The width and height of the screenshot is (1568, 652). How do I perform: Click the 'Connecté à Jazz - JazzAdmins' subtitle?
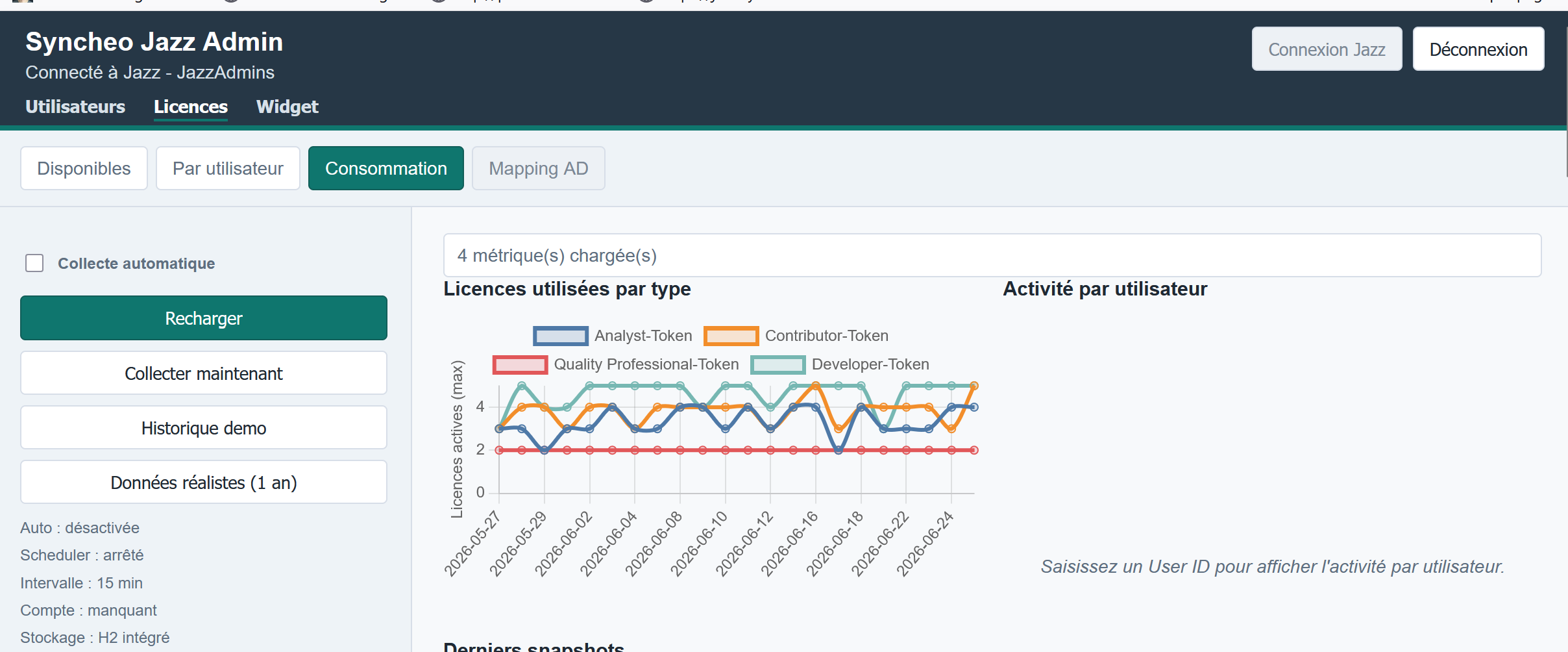(150, 72)
